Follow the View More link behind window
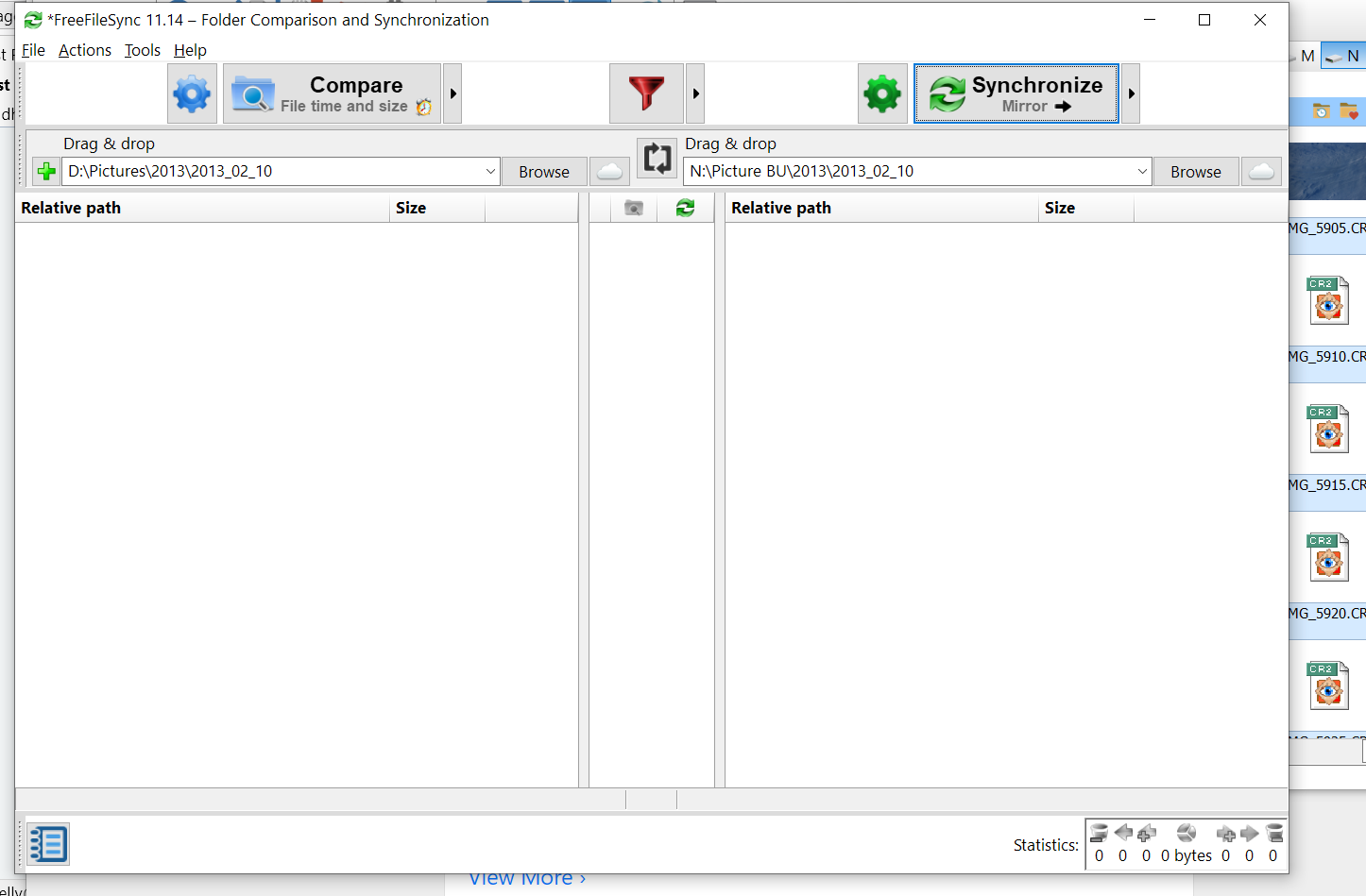The image size is (1366, 896). [527, 880]
